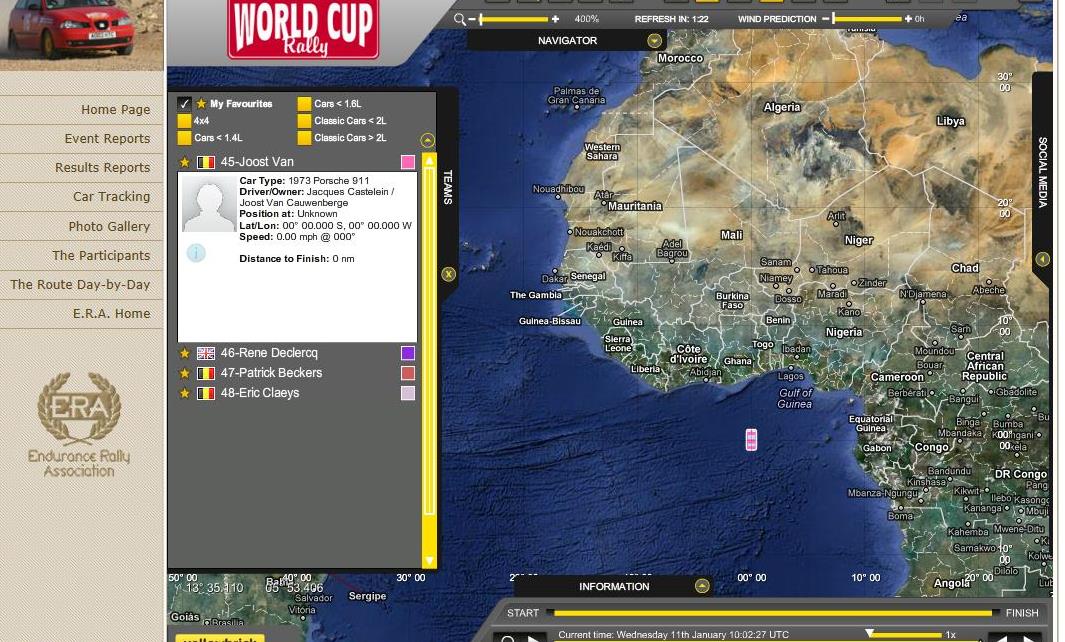Image resolution: width=1065 pixels, height=642 pixels.
Task: Click the SOCIAL MEDIA vertical tab label
Action: [1043, 173]
